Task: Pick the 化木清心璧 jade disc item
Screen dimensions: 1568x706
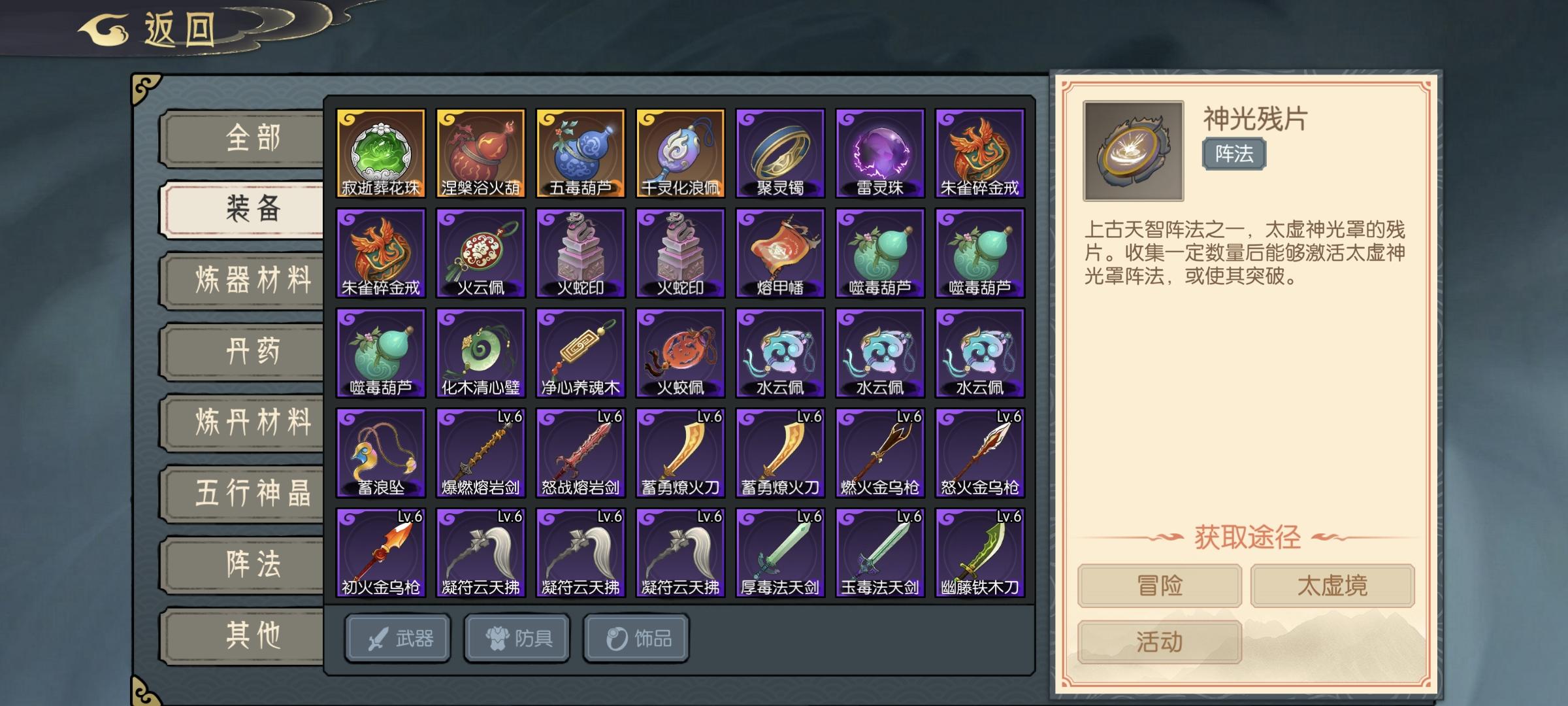Action: 481,353
